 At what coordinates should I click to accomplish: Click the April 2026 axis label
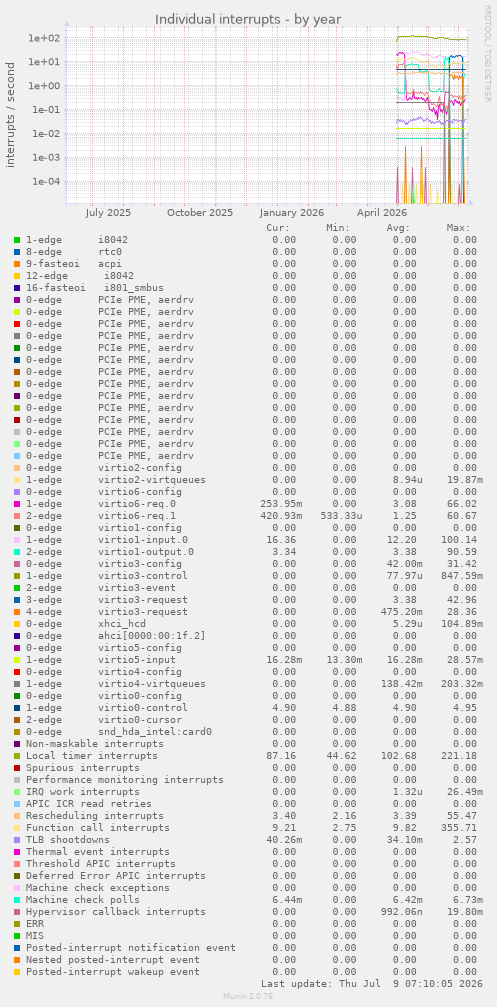tap(382, 213)
